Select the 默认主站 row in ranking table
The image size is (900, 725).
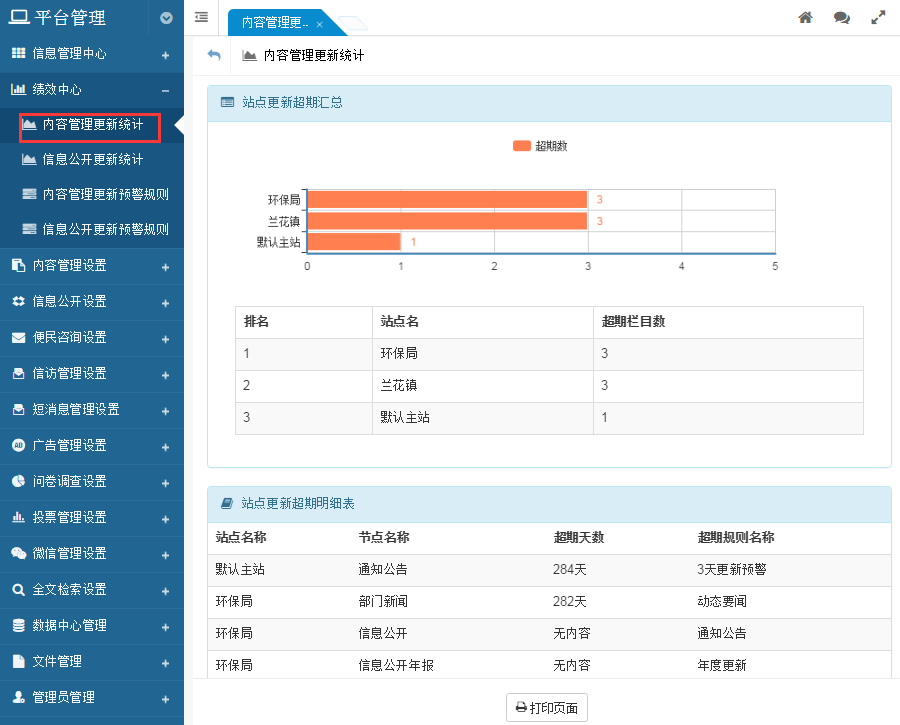548,417
